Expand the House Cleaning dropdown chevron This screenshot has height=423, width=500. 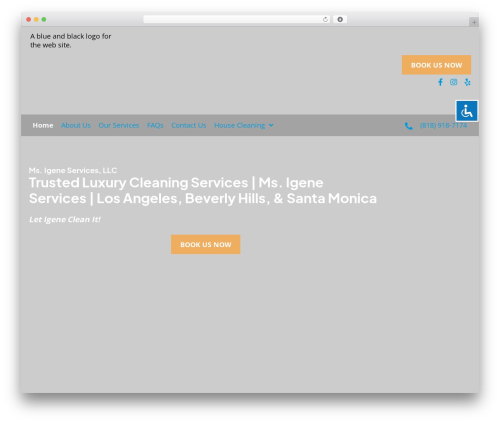(x=271, y=125)
